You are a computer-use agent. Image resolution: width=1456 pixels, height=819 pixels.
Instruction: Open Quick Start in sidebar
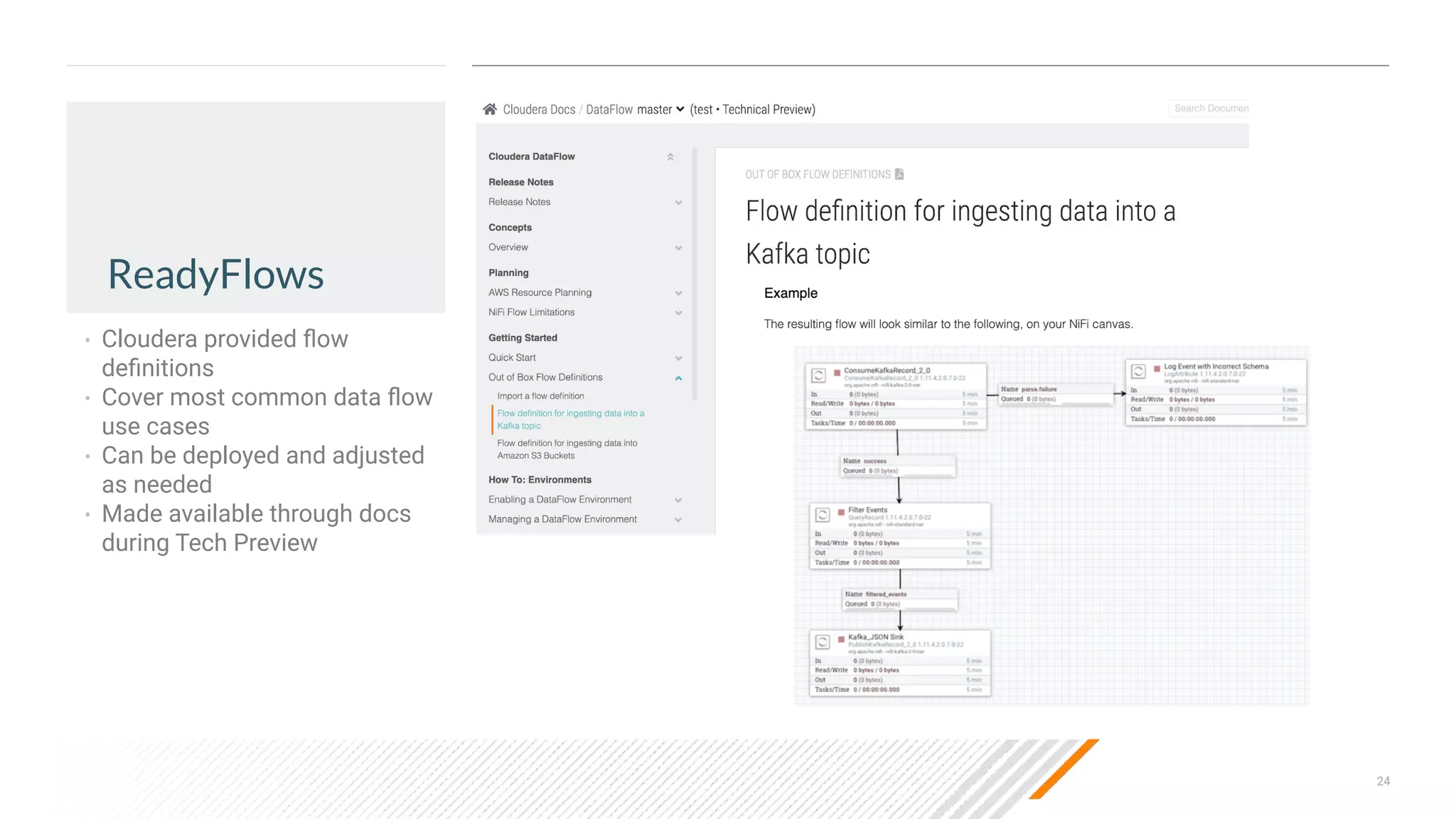pyautogui.click(x=512, y=358)
